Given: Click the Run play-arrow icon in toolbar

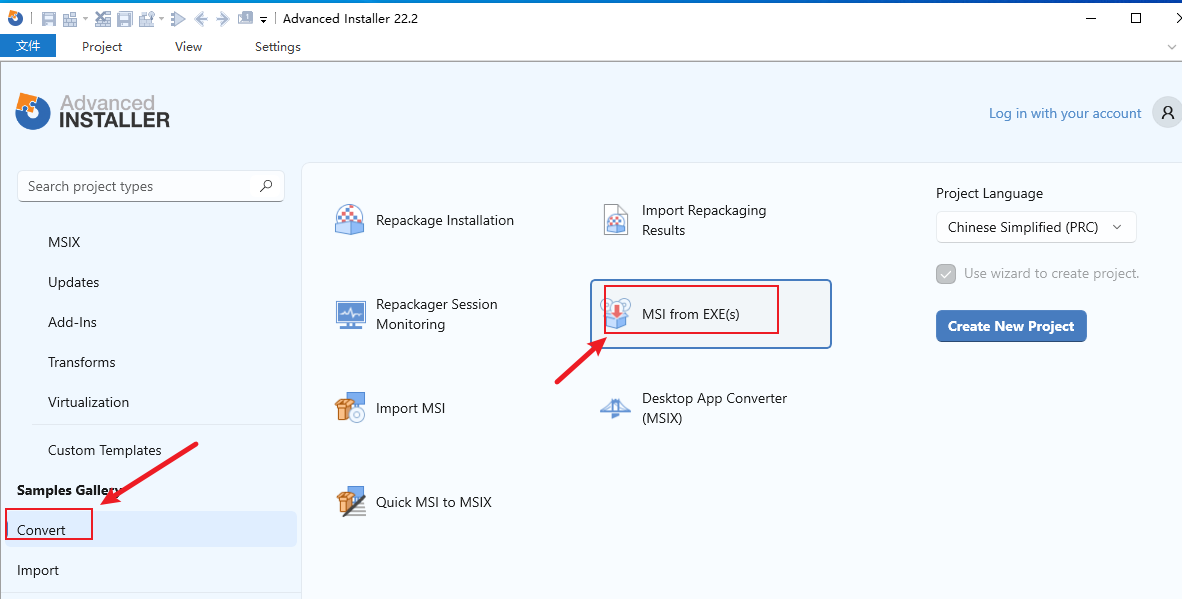Looking at the screenshot, I should pos(179,19).
